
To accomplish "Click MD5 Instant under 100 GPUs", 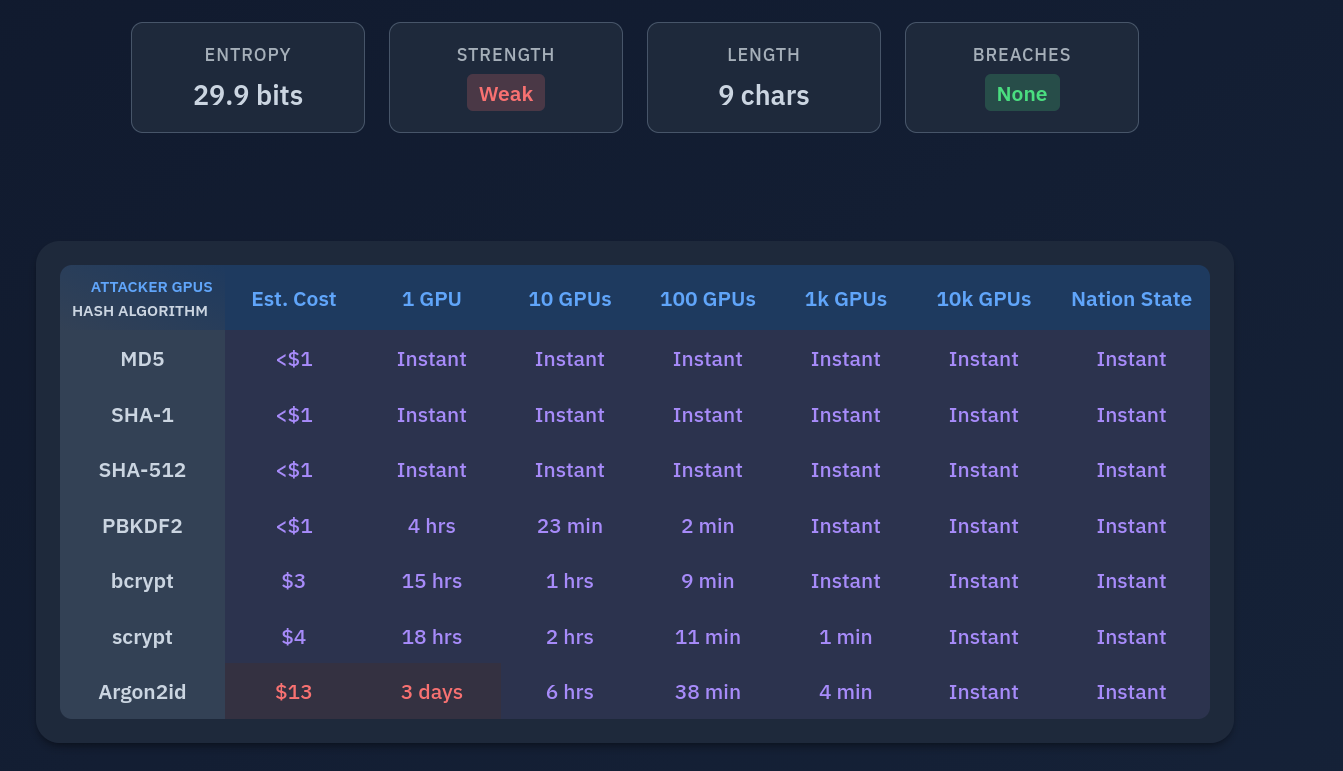I will click(708, 359).
